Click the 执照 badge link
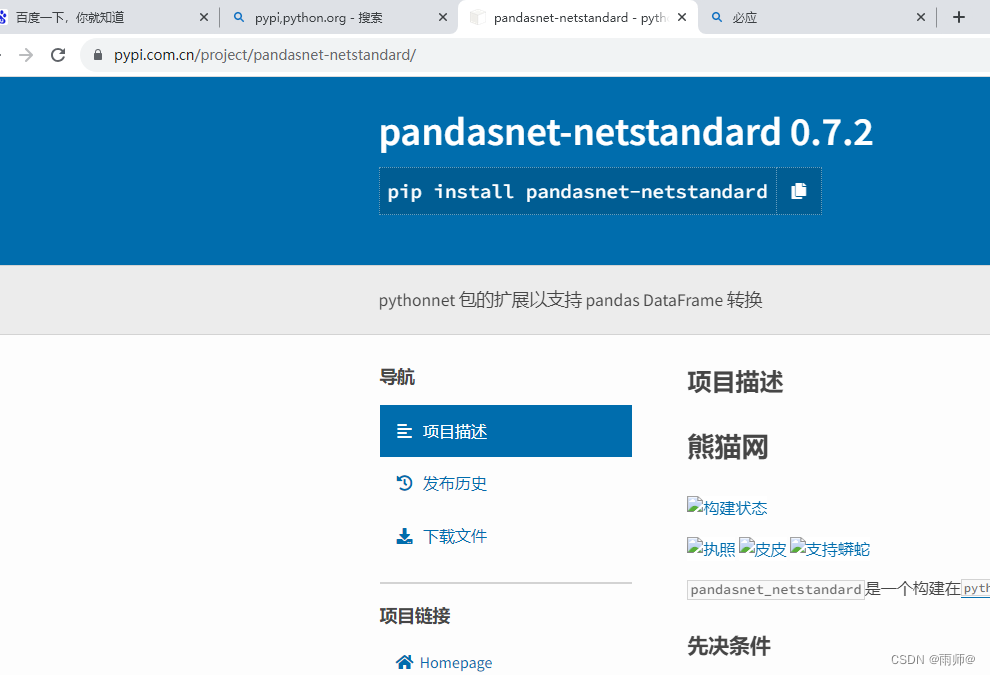 click(711, 548)
